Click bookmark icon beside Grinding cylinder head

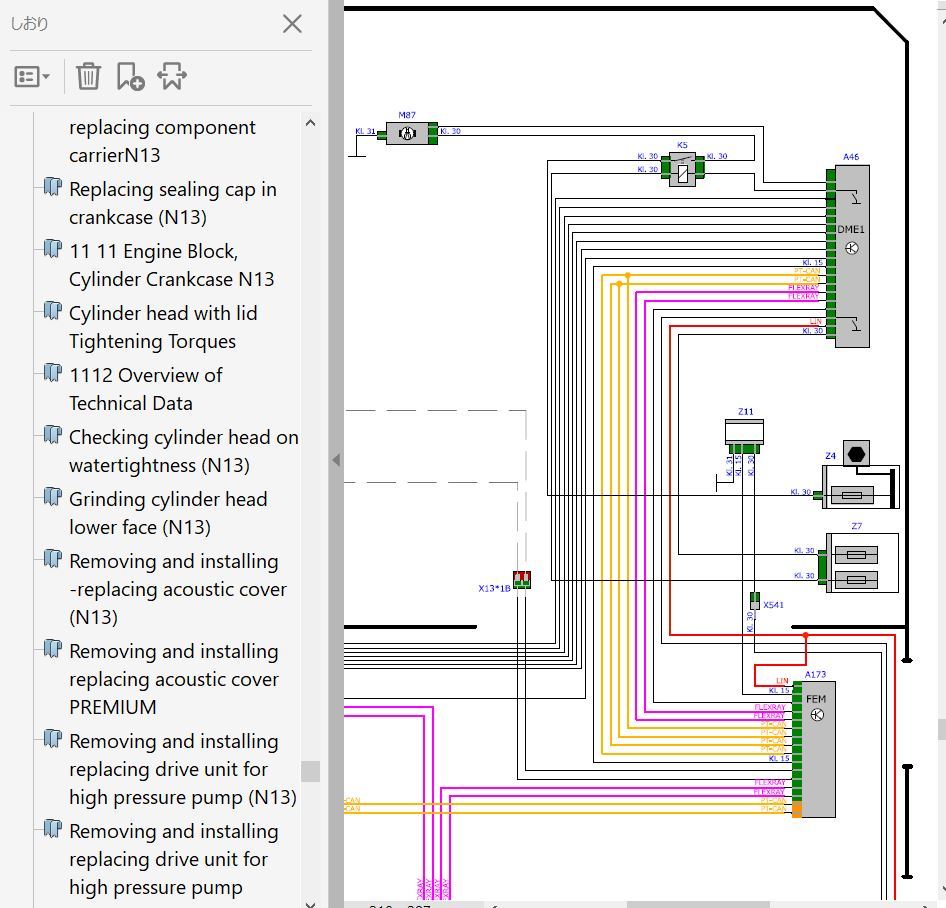point(52,497)
